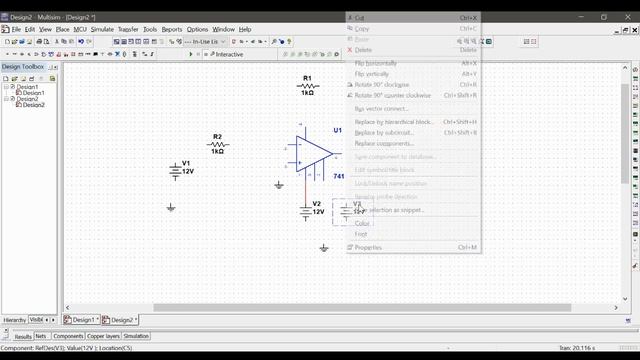This screenshot has width=640, height=360.
Task: Click the Undo arrow icon
Action: point(81,42)
